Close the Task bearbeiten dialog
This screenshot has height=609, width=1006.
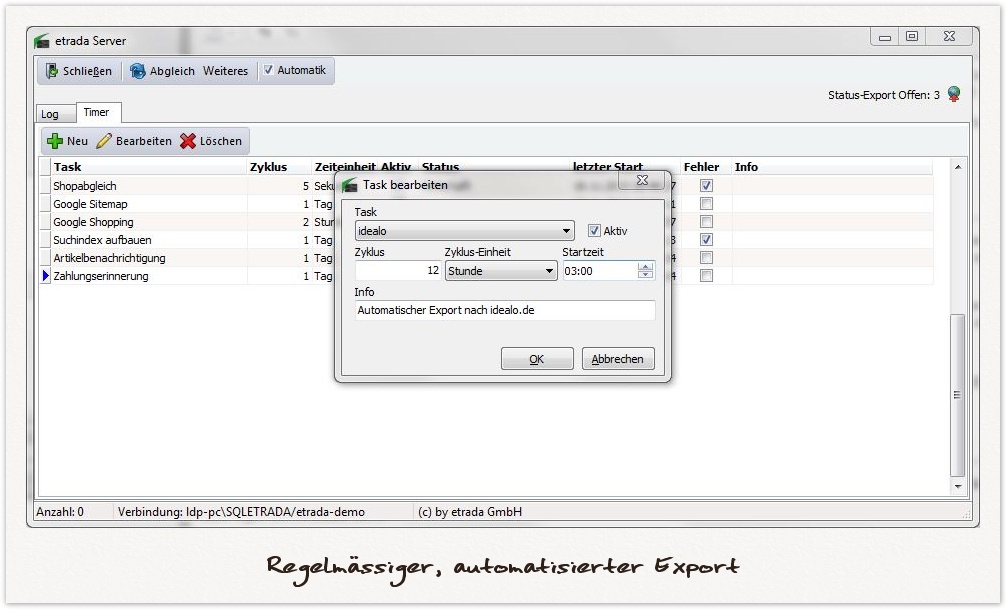click(642, 181)
